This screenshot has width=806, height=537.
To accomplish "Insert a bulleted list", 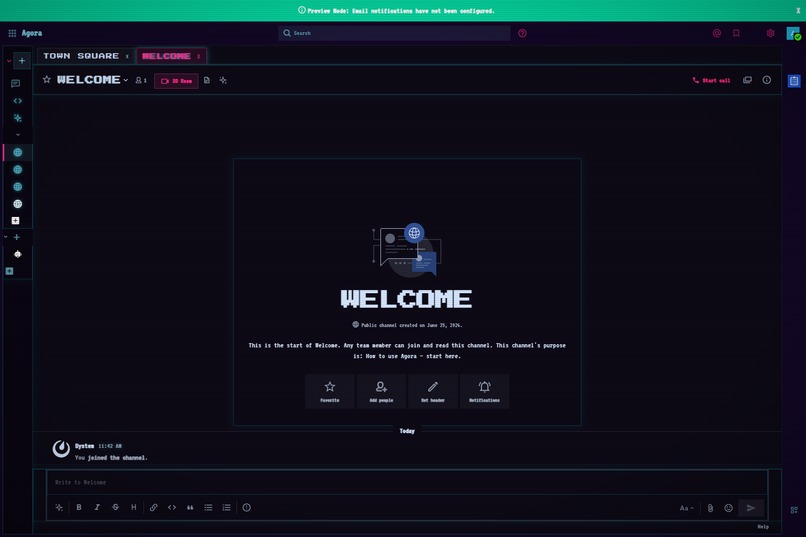I will point(208,508).
